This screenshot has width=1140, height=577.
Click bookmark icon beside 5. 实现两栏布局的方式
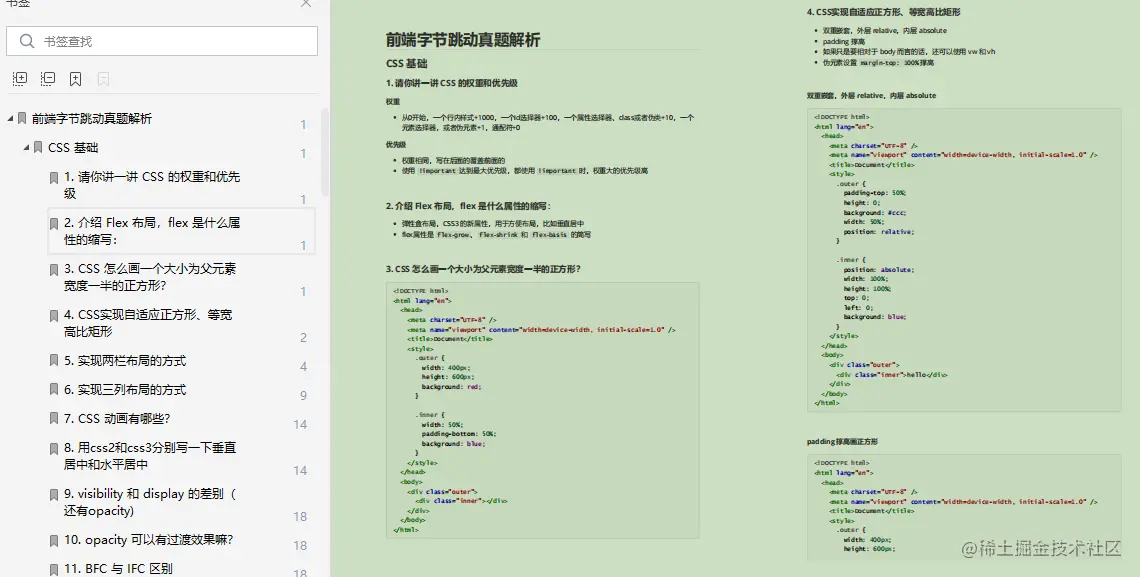point(54,360)
